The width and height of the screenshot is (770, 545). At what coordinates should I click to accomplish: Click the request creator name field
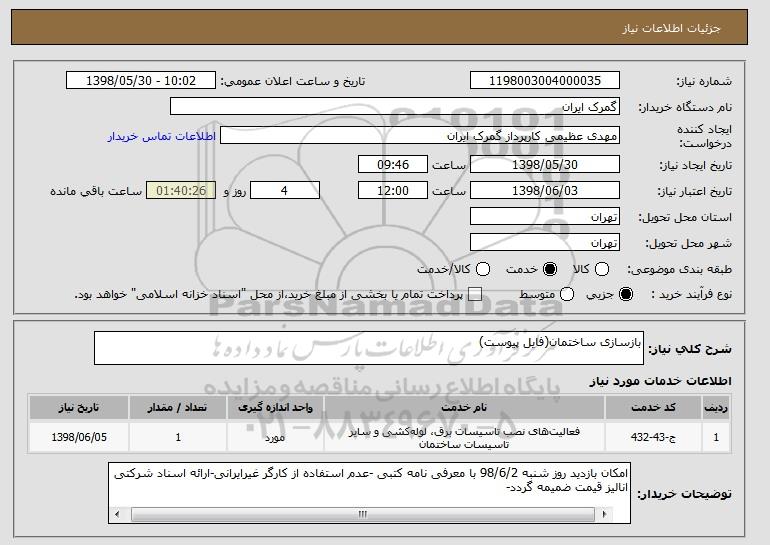(420, 136)
